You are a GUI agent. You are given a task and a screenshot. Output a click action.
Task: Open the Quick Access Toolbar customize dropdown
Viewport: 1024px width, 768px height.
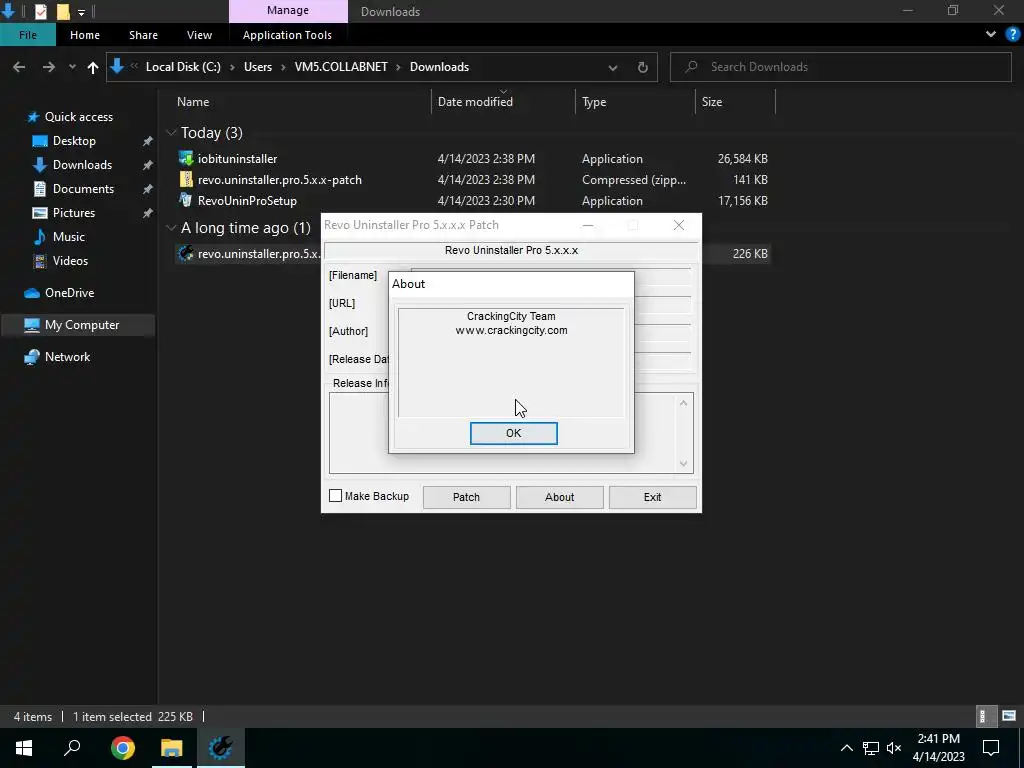[81, 12]
